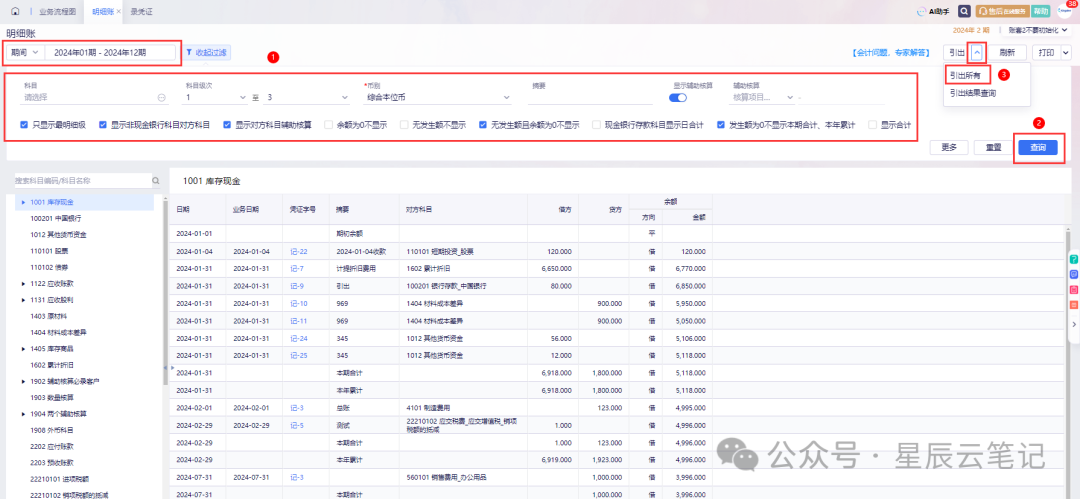Open the pink widget on right edge
This screenshot has width=1080, height=499.
pos(1073,289)
